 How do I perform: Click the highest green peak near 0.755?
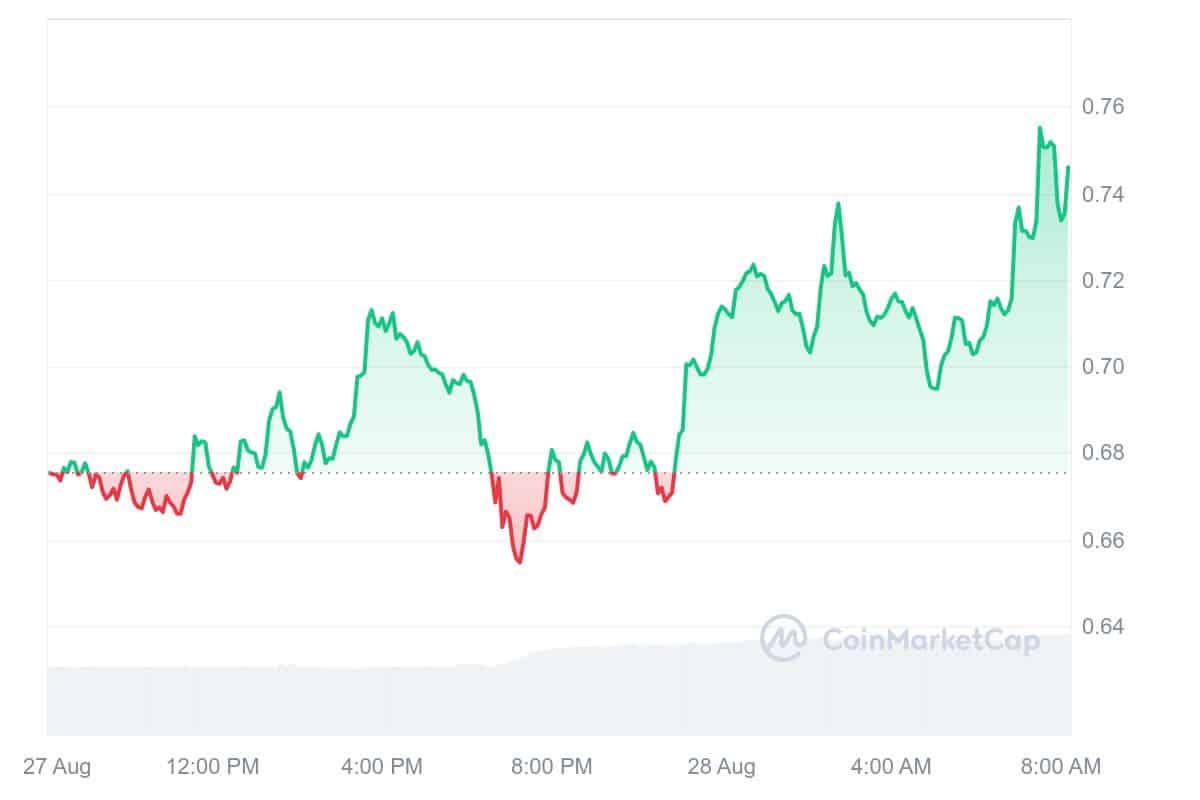[1040, 128]
